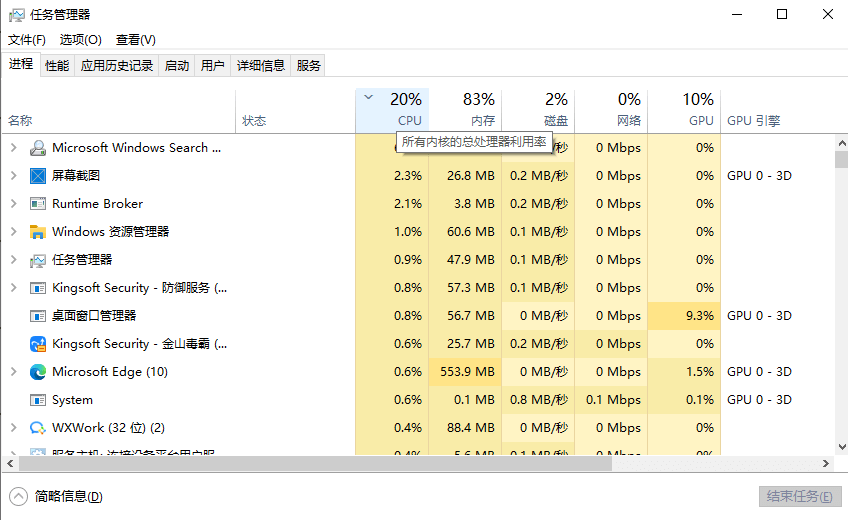This screenshot has height=520, width=848.
Task: Click the Kingsoft Security 防御服务 icon
Action: [x=37, y=288]
